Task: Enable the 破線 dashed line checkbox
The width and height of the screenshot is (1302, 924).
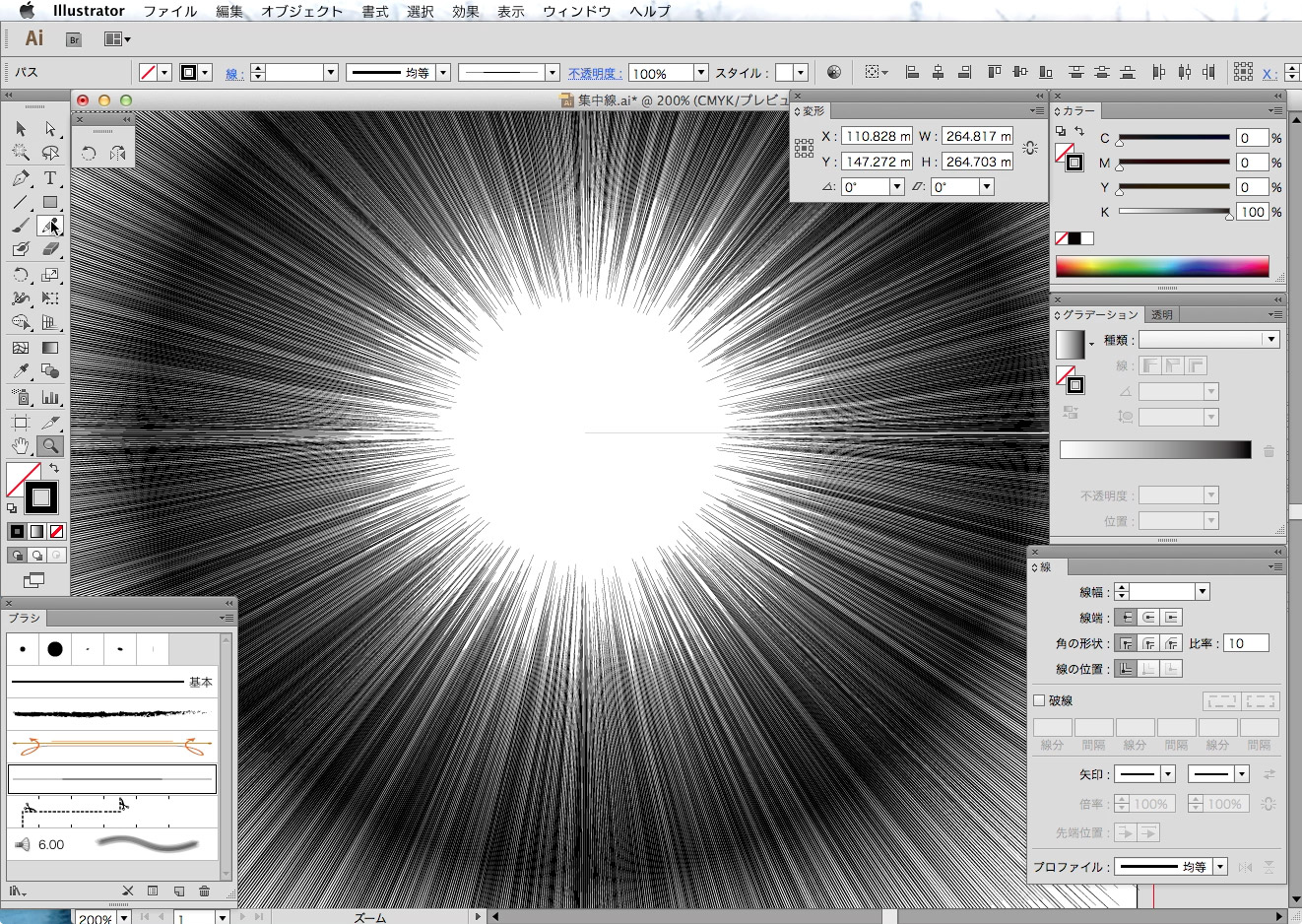Action: 1039,700
